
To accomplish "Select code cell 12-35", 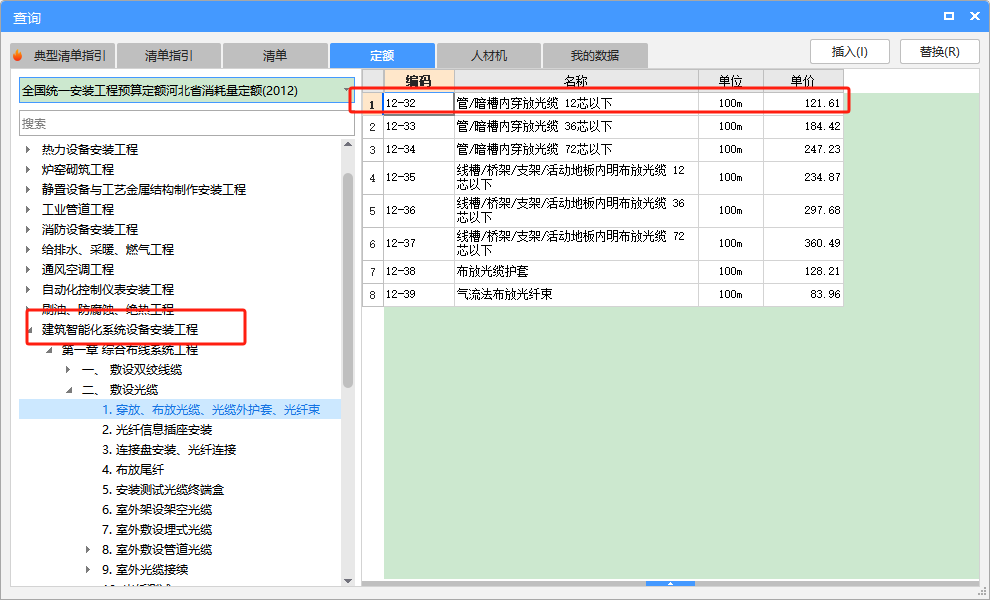I will coord(419,177).
